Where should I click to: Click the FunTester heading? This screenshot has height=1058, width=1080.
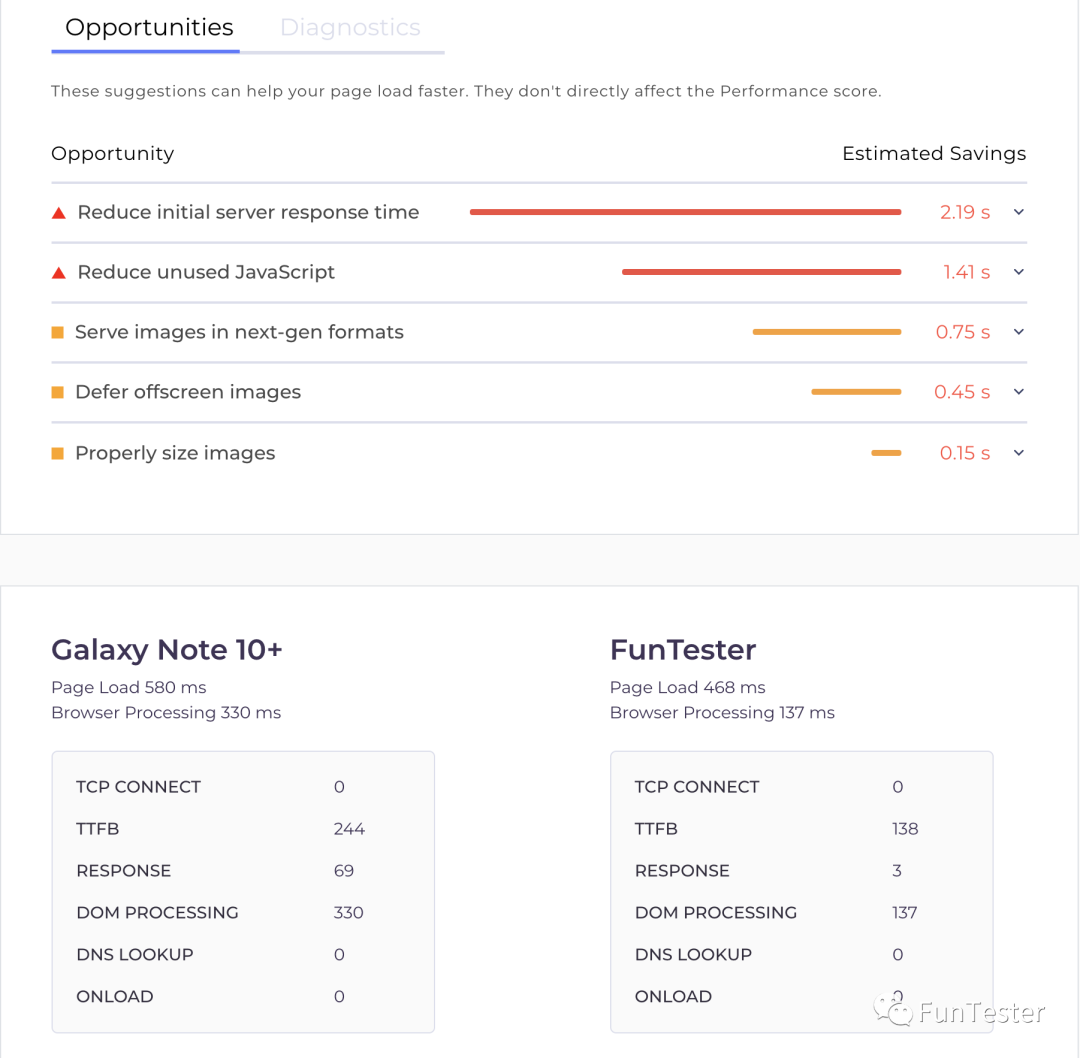(x=683, y=650)
